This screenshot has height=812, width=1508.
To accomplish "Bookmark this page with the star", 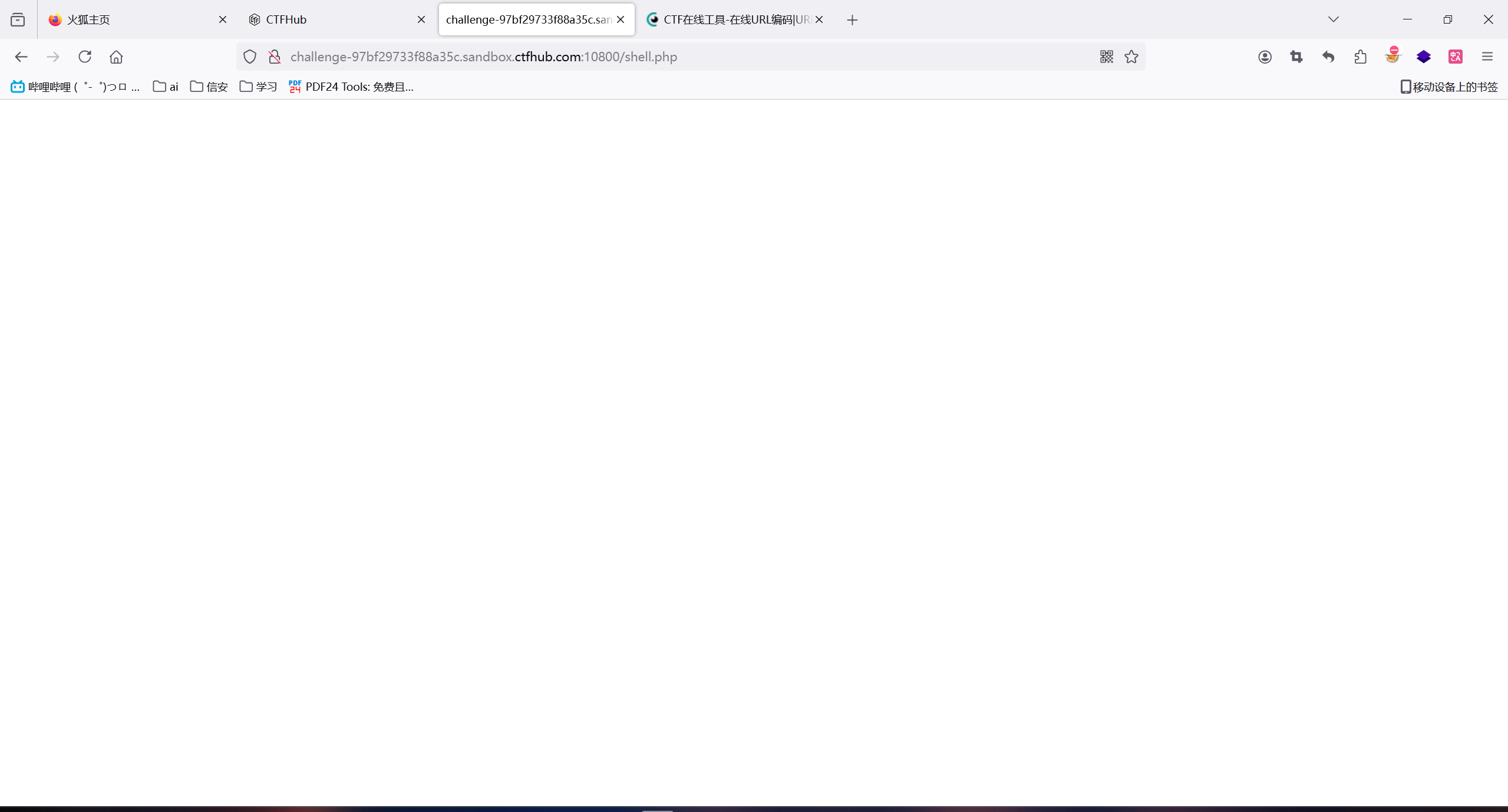I will coord(1131,57).
